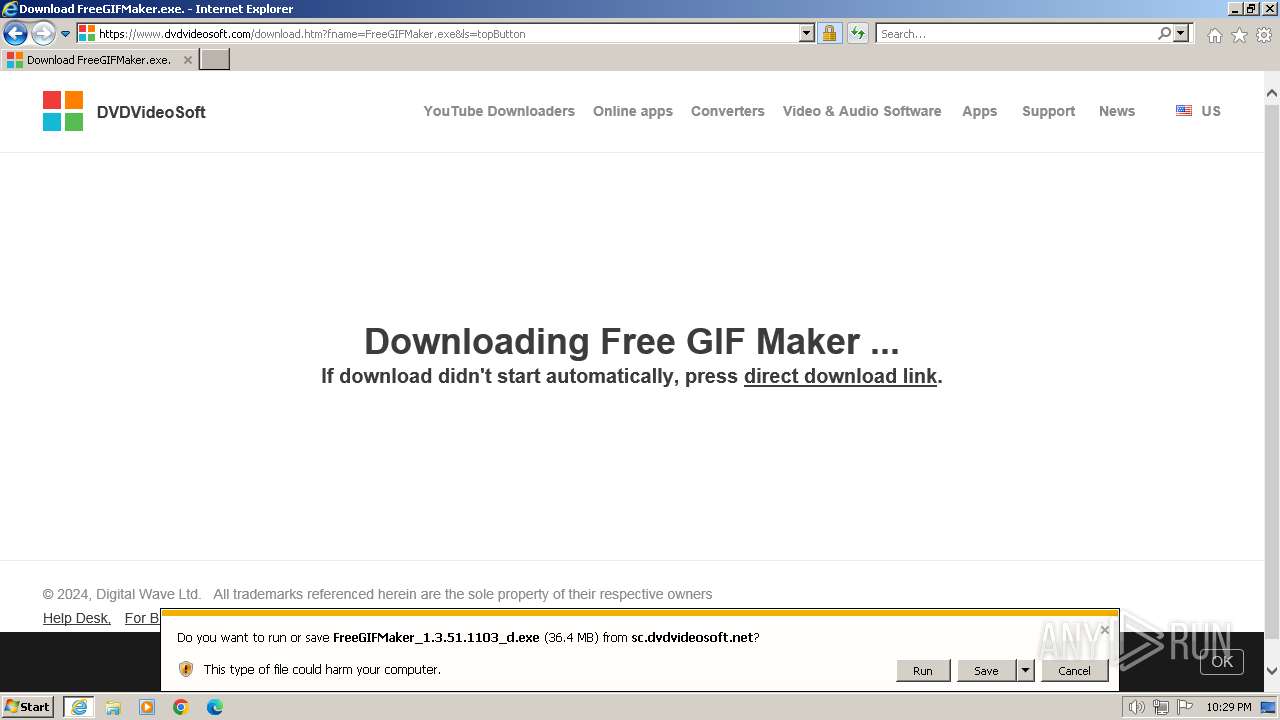Click the browser Back arrow button

coord(15,33)
